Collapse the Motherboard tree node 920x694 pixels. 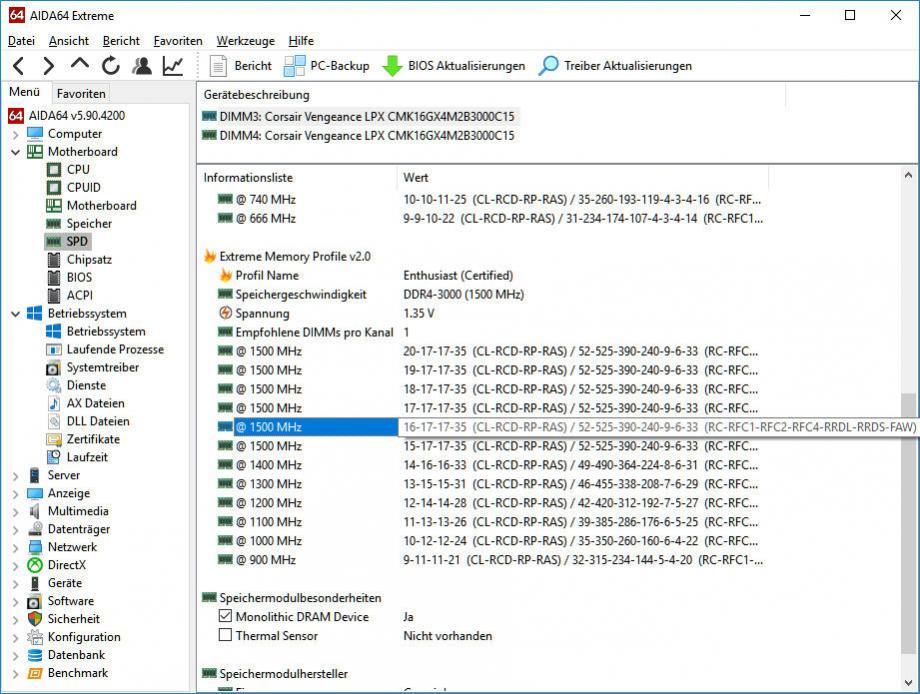click(x=15, y=152)
